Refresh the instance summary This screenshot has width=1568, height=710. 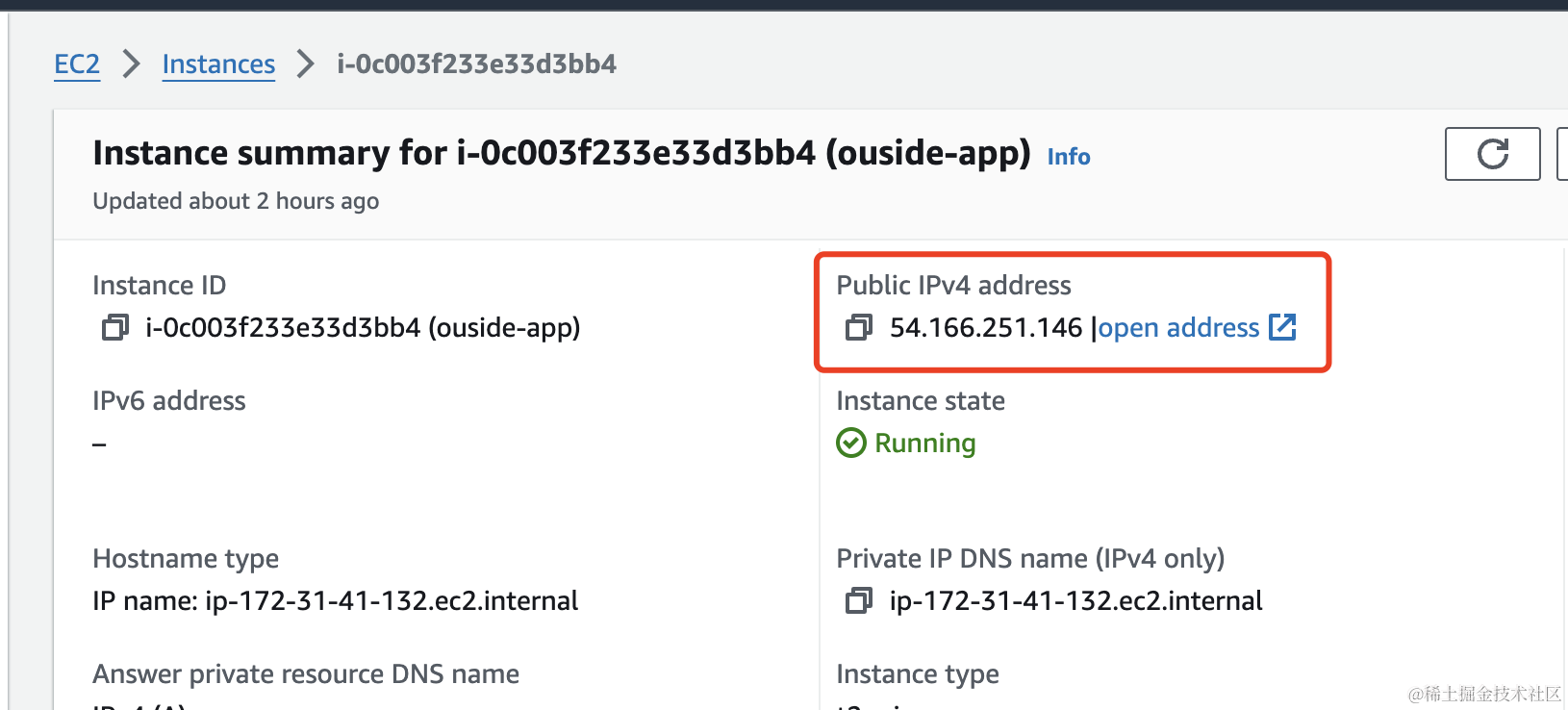[x=1492, y=154]
